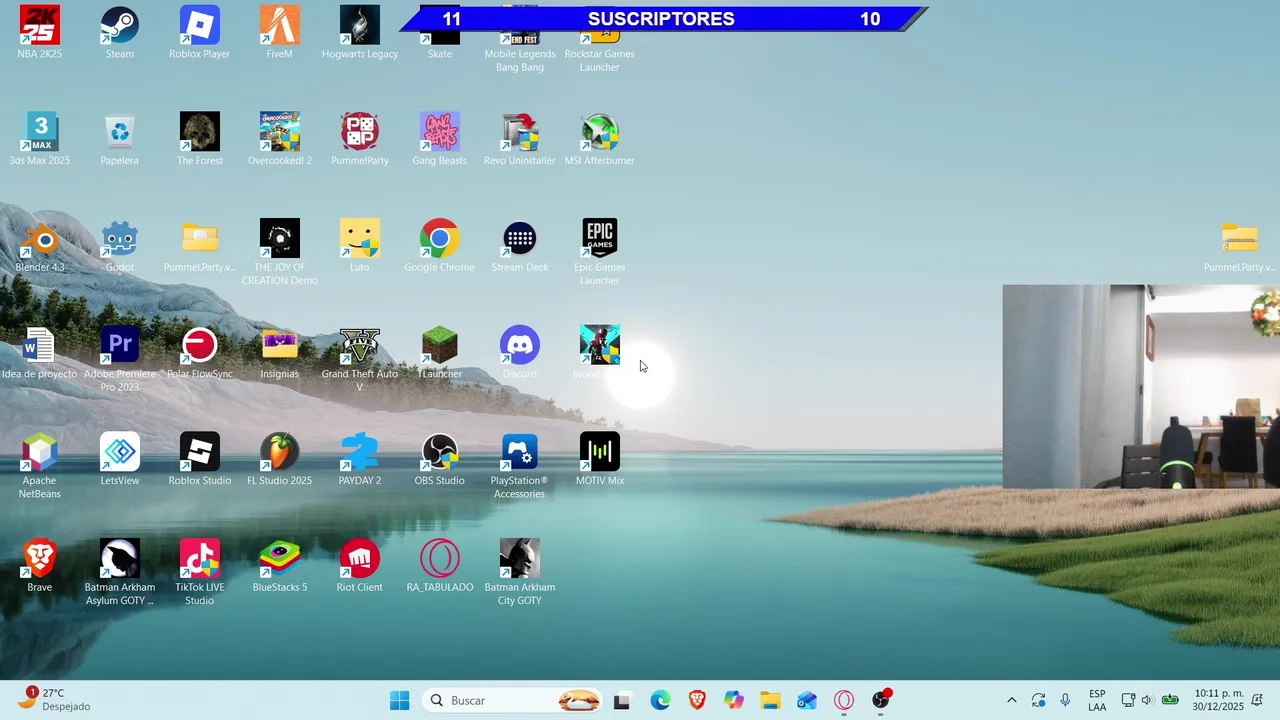Select the Roblox Studio icon
1280x720 pixels.
click(x=200, y=452)
